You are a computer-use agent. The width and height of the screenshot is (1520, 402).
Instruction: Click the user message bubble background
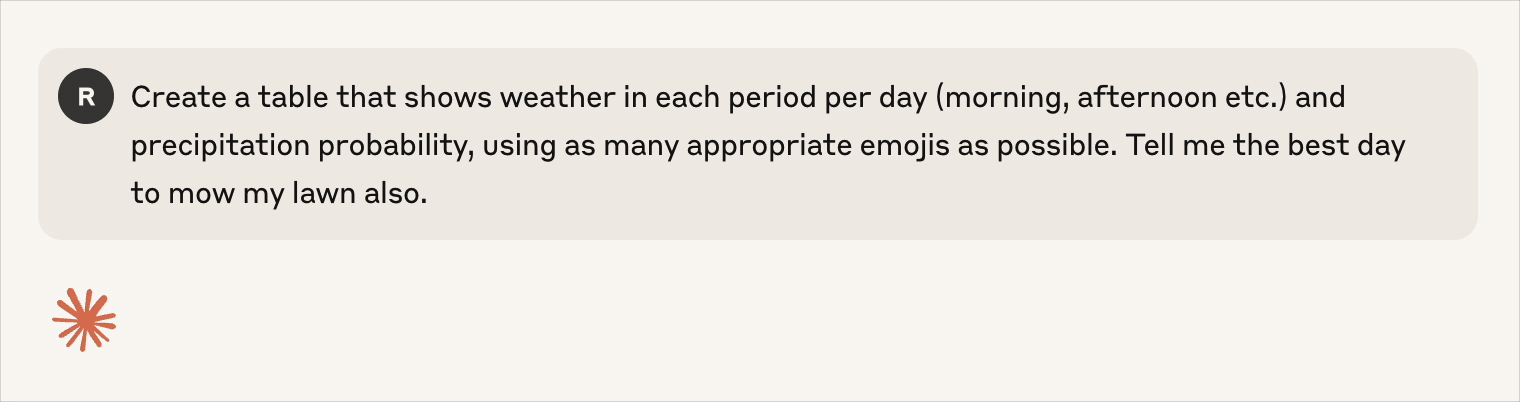[x=757, y=144]
